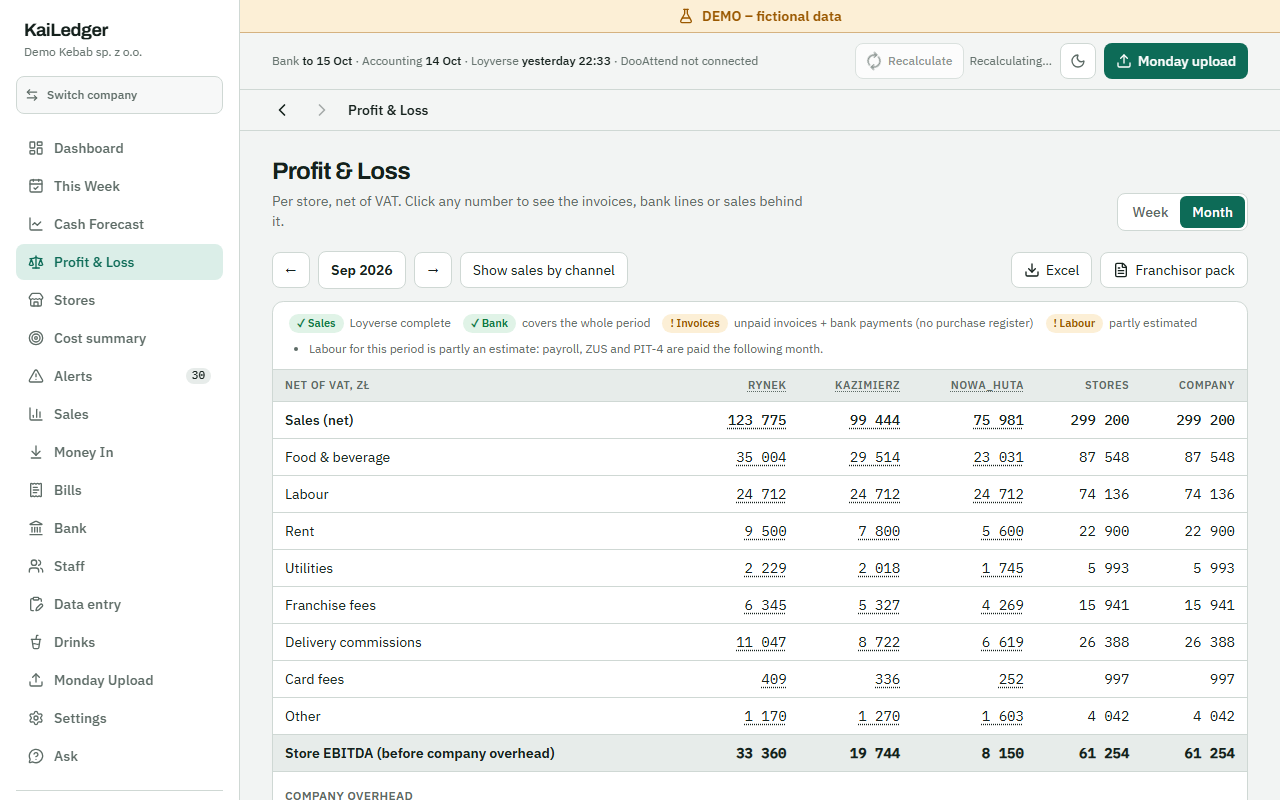Switch the period view to Week
The image size is (1280, 800).
click(1150, 212)
